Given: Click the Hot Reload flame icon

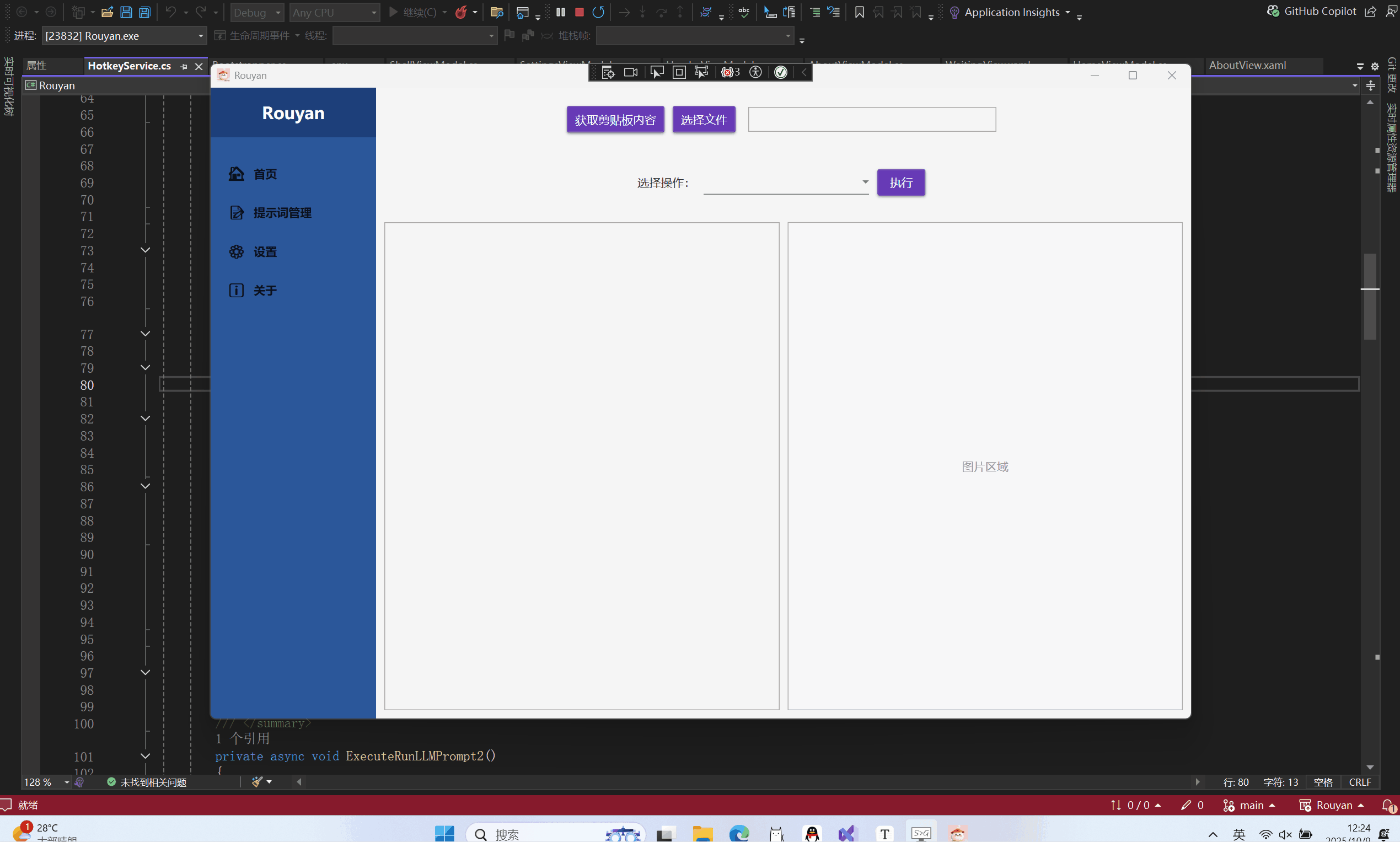Looking at the screenshot, I should tap(461, 12).
